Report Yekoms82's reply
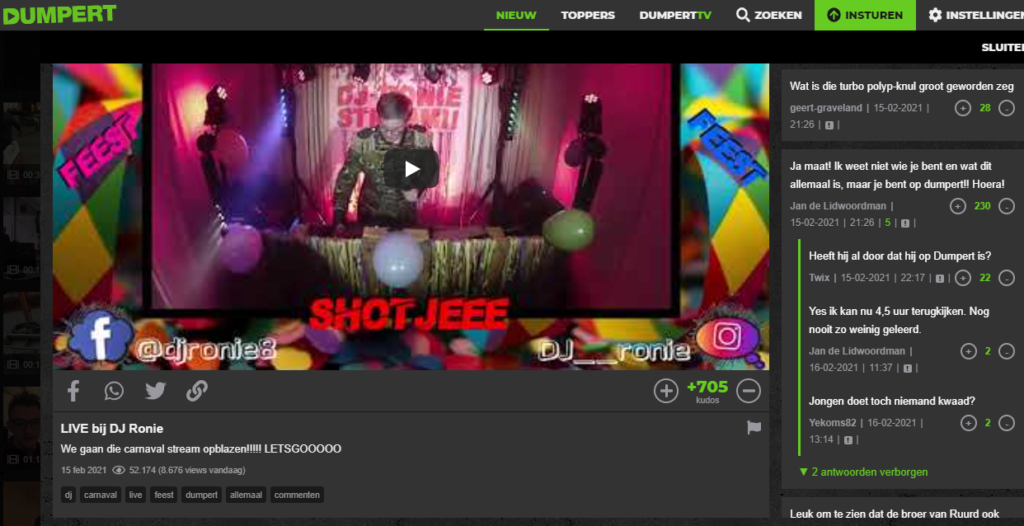1024x526 pixels. (x=848, y=440)
